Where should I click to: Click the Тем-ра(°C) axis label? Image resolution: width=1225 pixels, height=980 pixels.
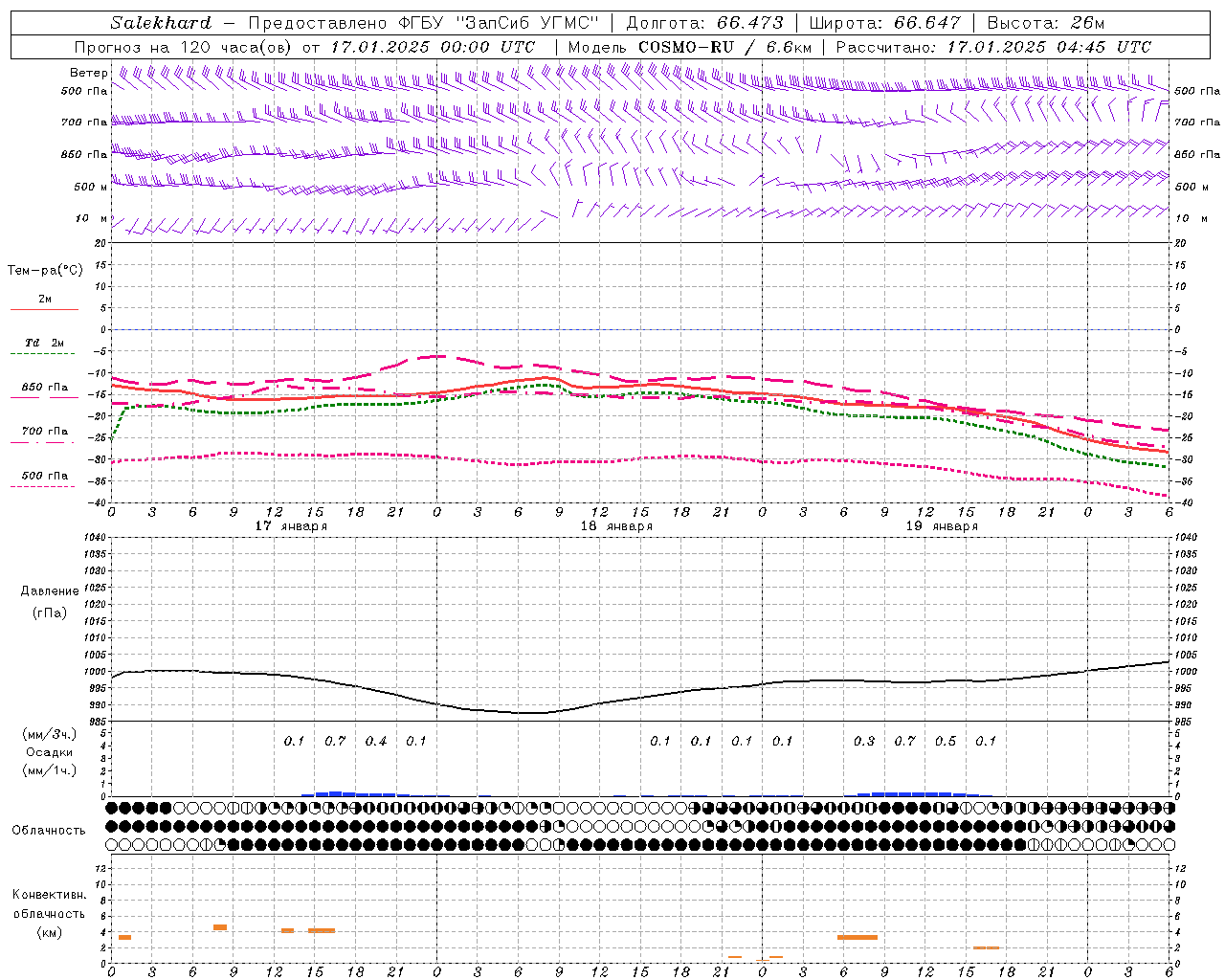coord(45,271)
